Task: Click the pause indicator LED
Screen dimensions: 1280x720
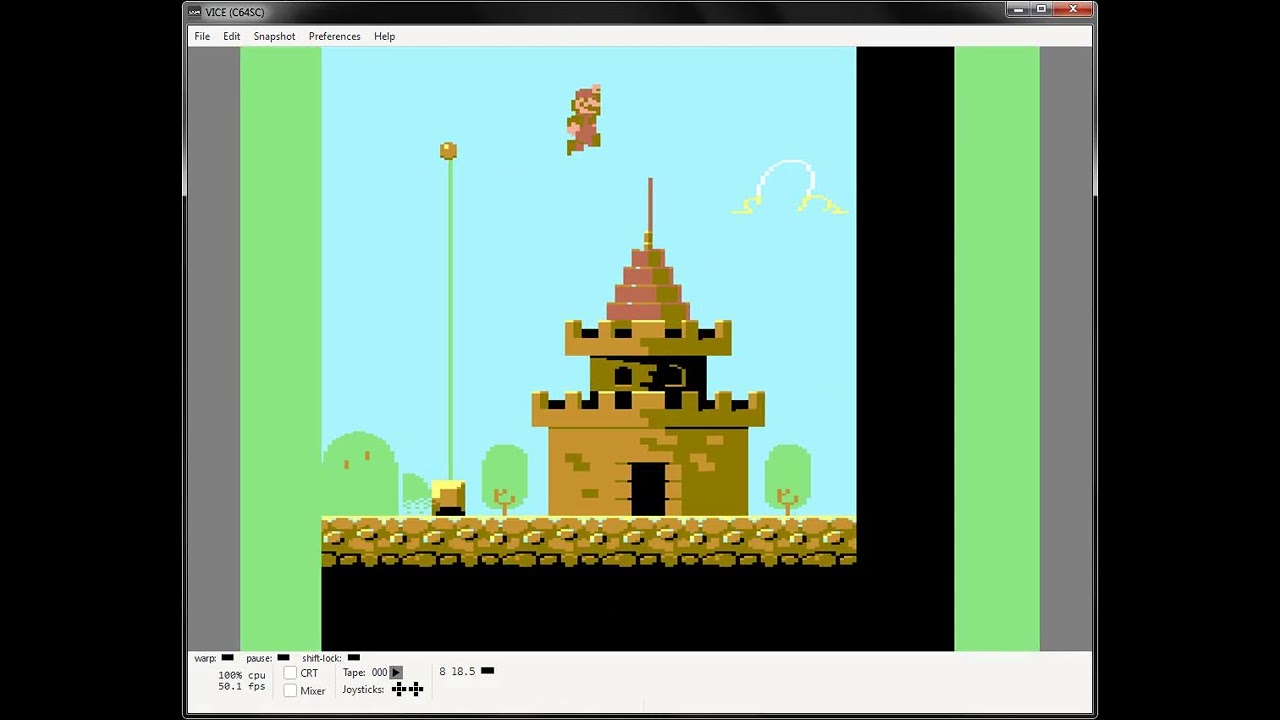Action: point(283,658)
